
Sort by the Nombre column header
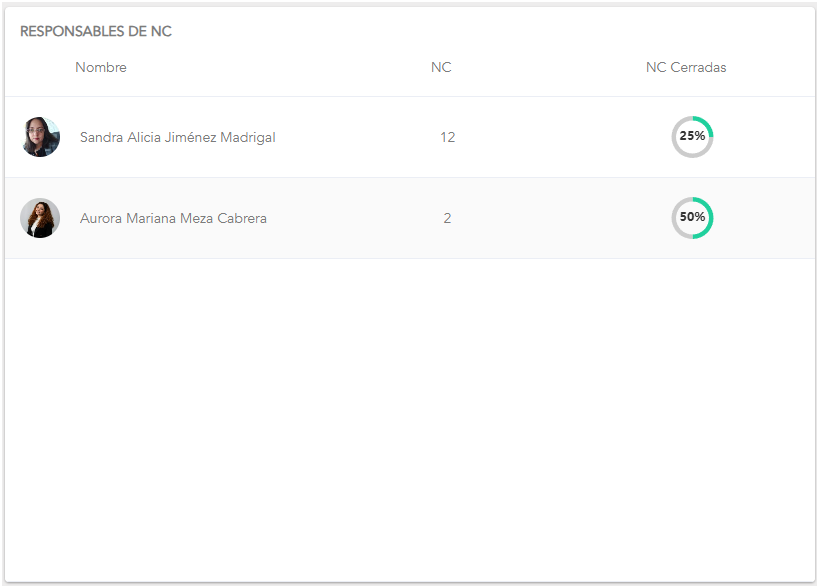coord(101,68)
